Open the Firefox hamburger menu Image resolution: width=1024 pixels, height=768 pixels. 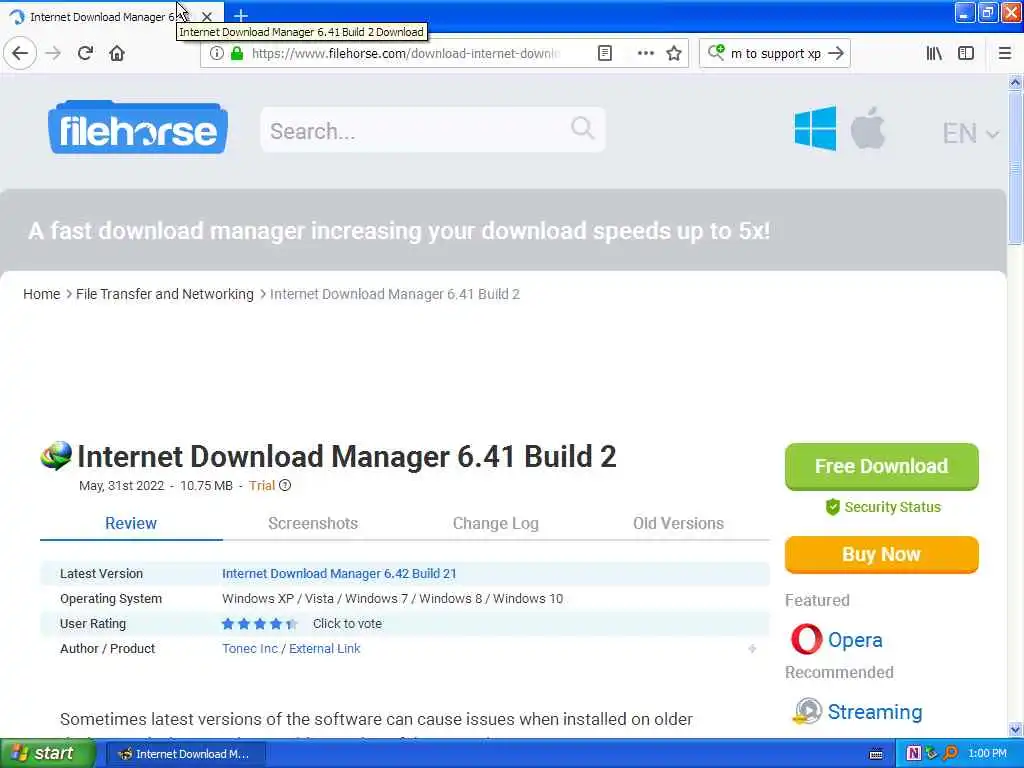1005,54
